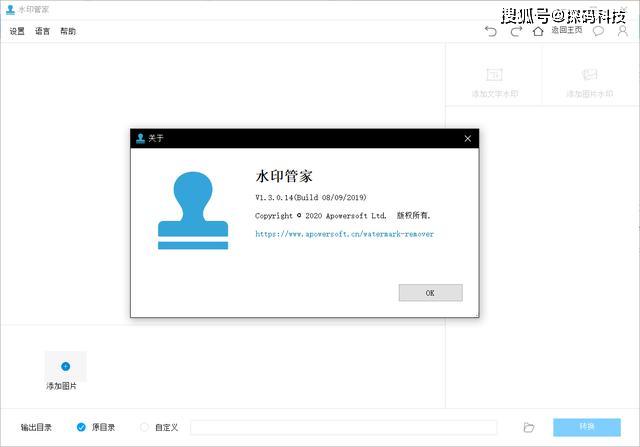The height and width of the screenshot is (447, 640).
Task: Click the redo arrow icon
Action: coord(516,31)
